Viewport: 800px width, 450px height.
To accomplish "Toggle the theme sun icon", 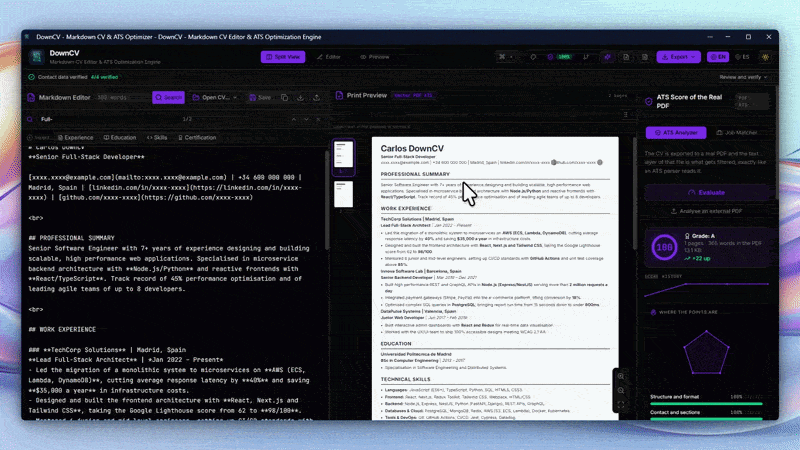I will [765, 57].
